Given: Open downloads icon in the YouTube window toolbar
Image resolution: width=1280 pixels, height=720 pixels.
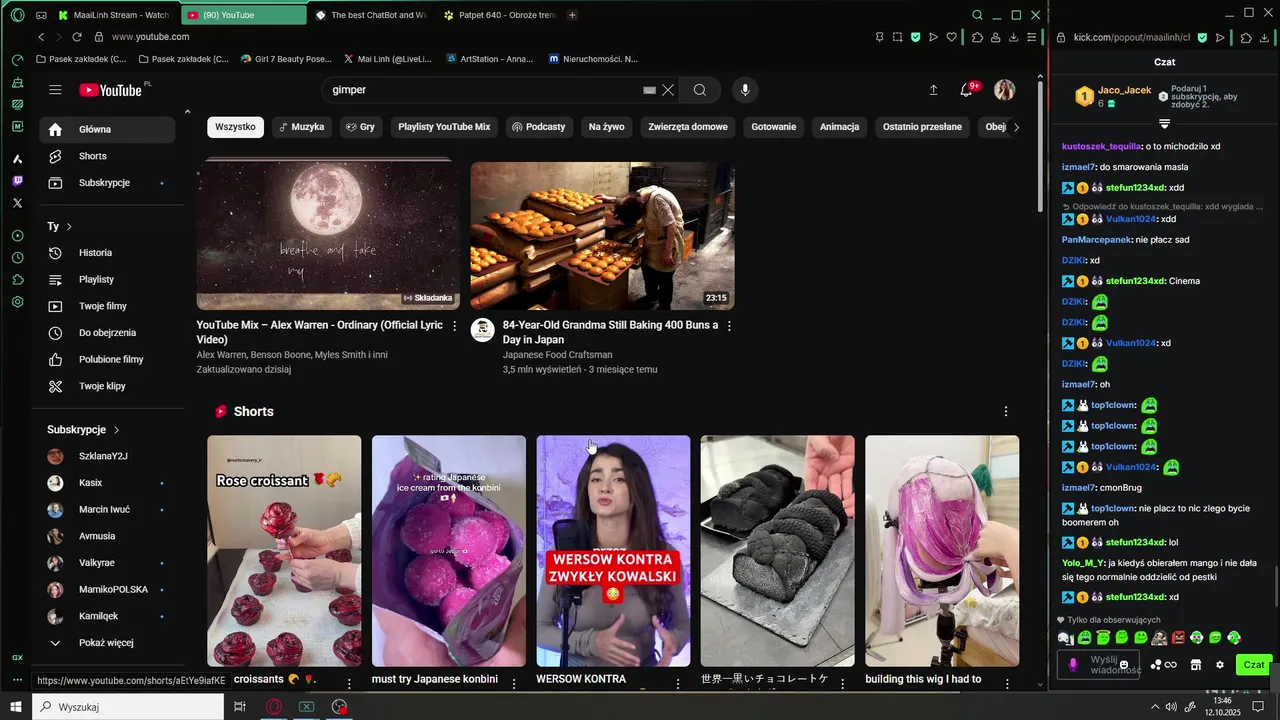Looking at the screenshot, I should (x=1013, y=37).
